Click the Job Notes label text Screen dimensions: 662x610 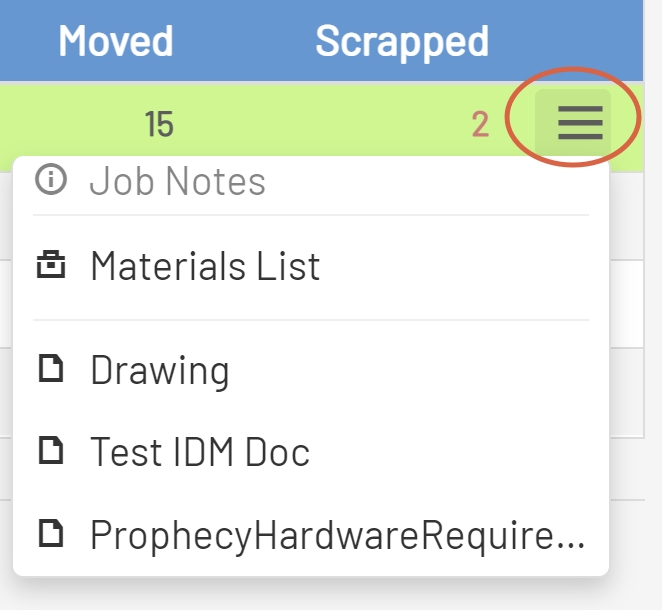[178, 181]
